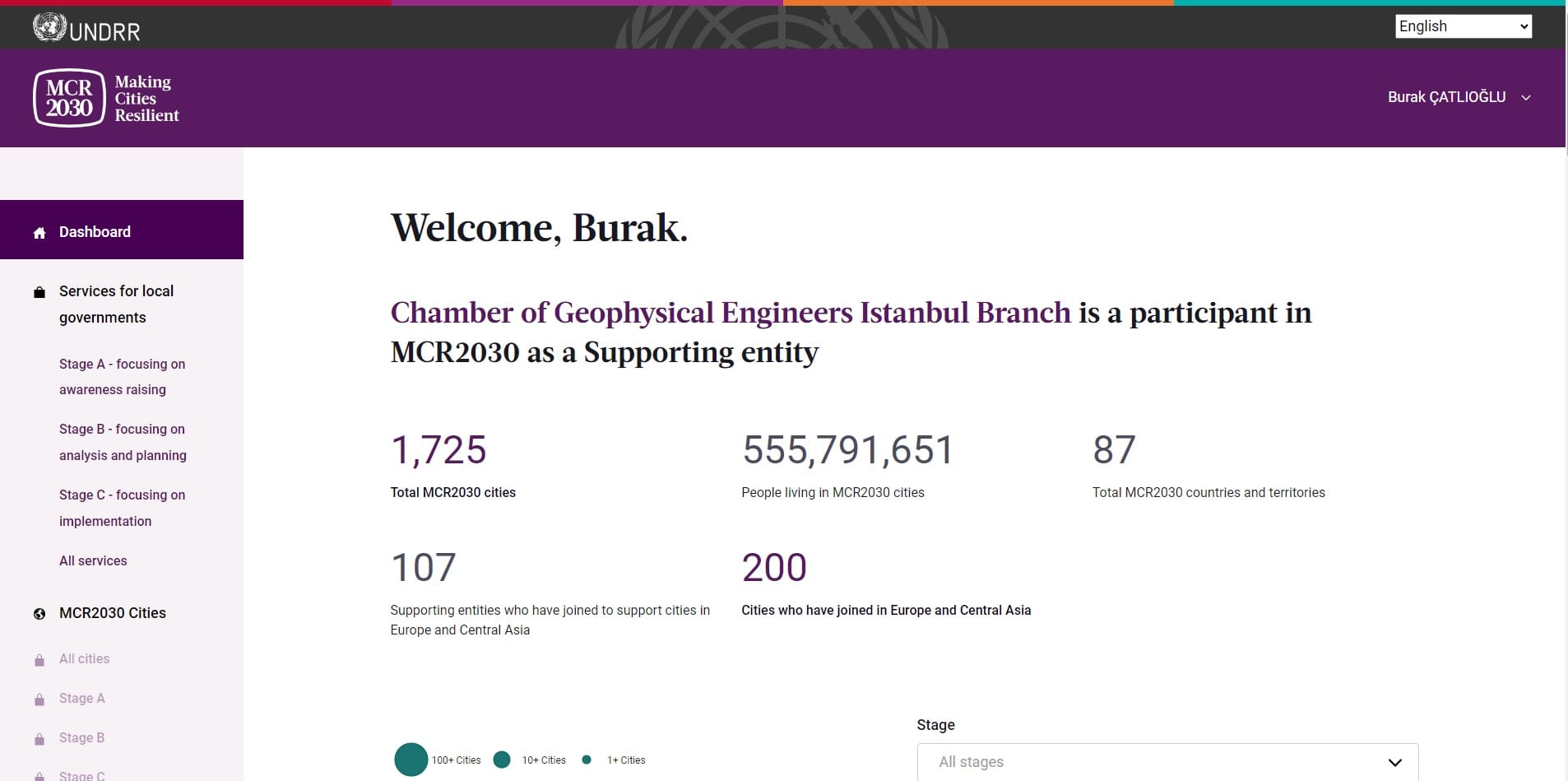Click the UNDRR logo in top bar
This screenshot has width=1568, height=781.
[86, 29]
